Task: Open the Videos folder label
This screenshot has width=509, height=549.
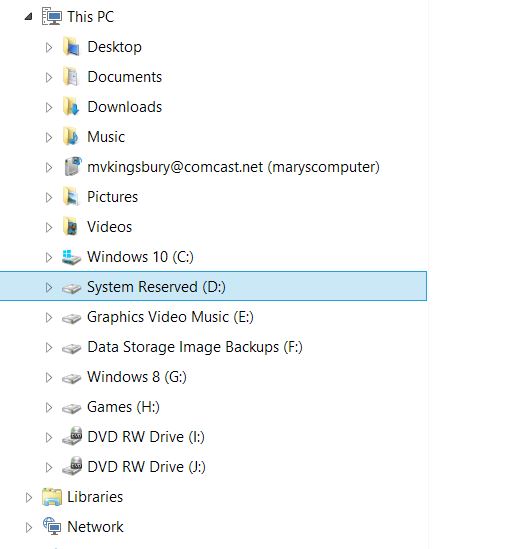Action: click(x=110, y=227)
